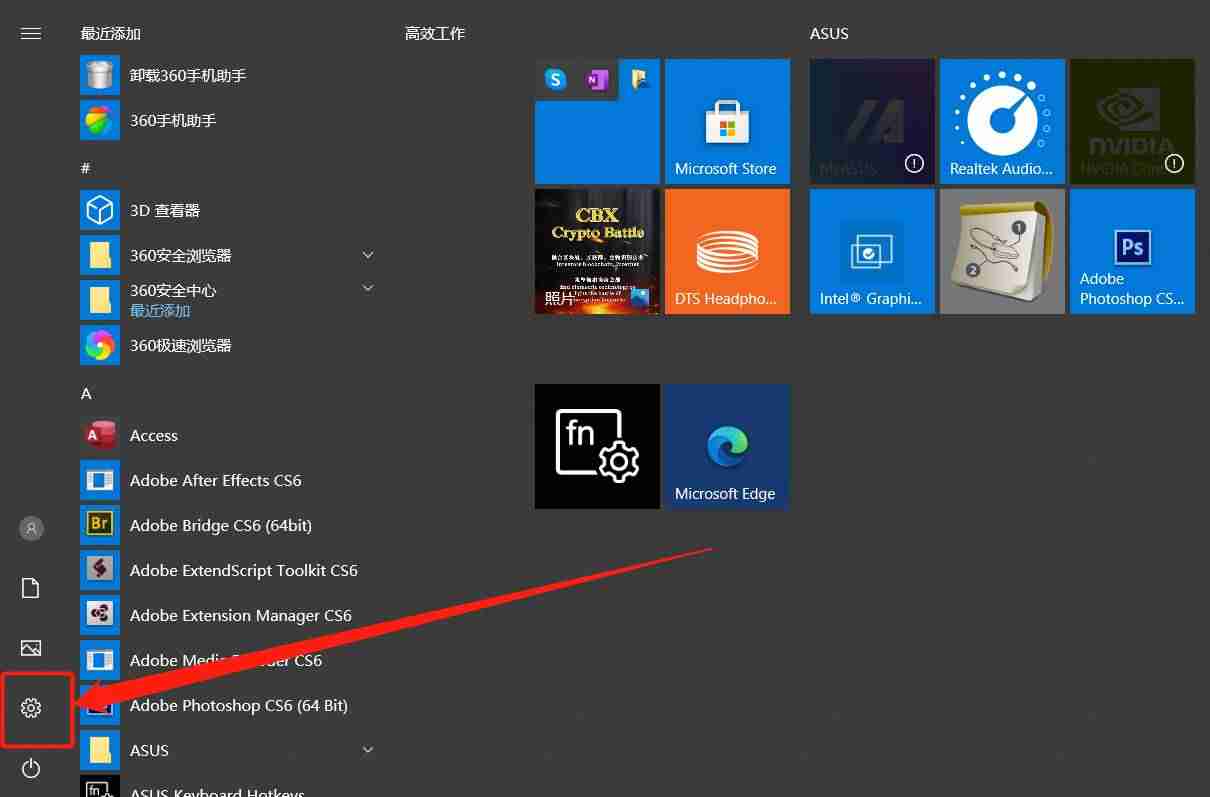This screenshot has height=797, width=1210.
Task: Open the CBX Crypto Battle photos tile
Action: coord(597,252)
